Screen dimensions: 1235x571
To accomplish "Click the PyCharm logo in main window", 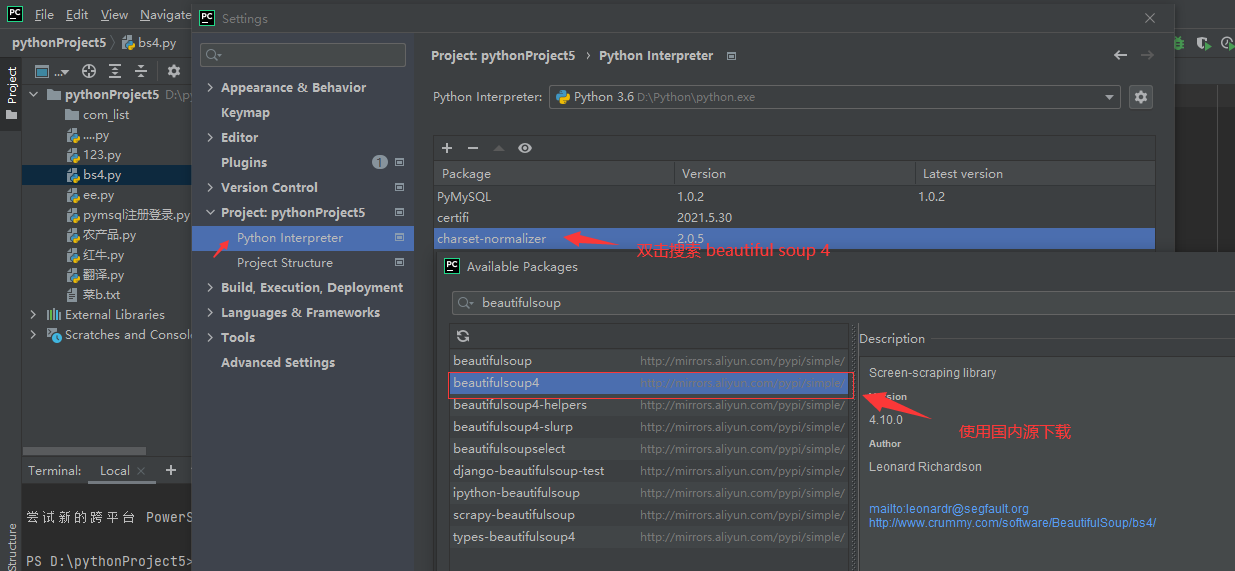I will click(x=15, y=14).
